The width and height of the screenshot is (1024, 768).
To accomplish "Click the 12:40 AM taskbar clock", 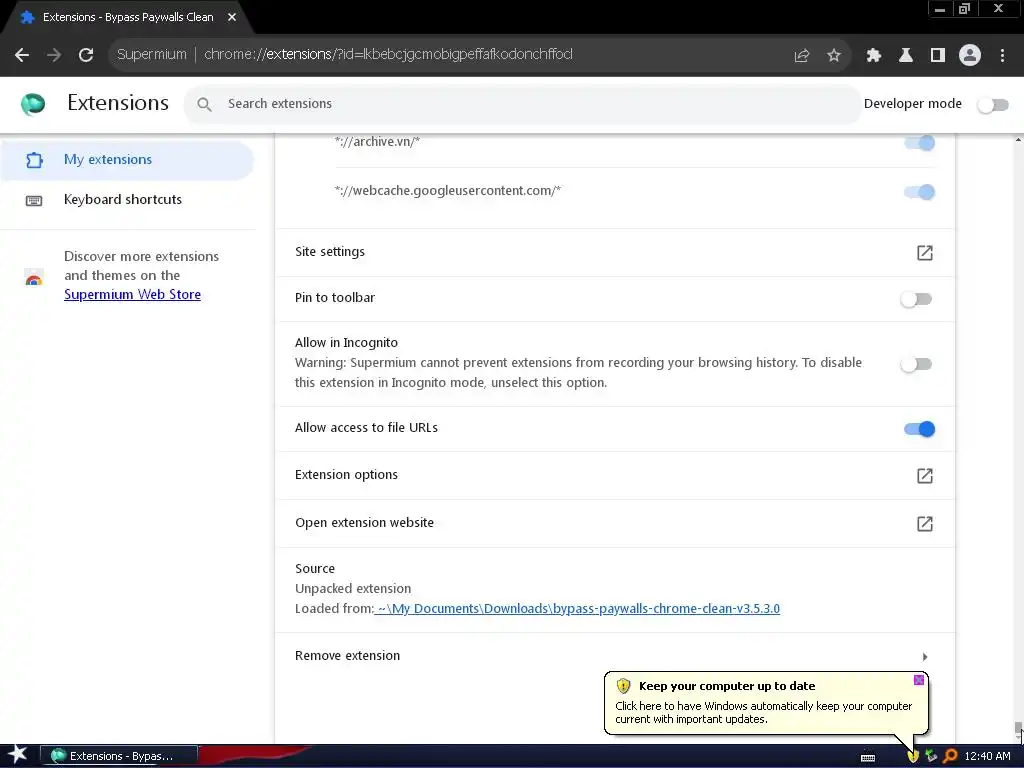I will point(987,756).
